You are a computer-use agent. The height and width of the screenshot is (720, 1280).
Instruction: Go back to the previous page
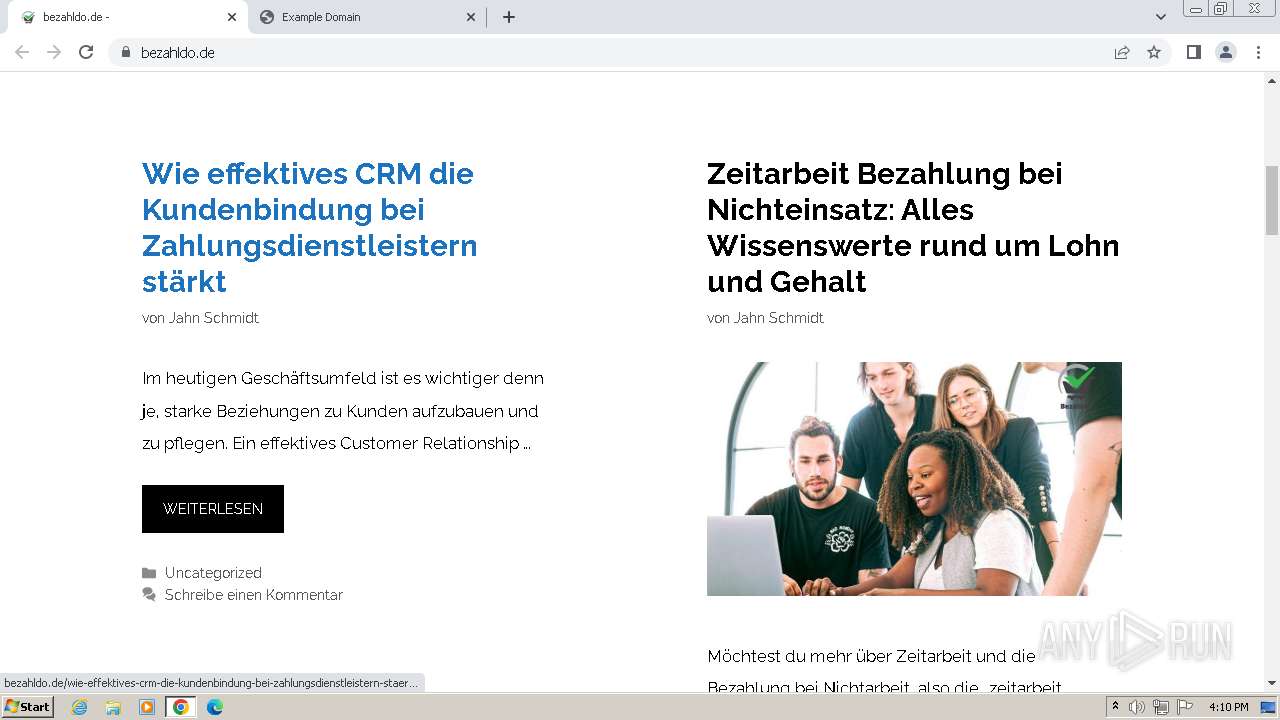tap(22, 52)
